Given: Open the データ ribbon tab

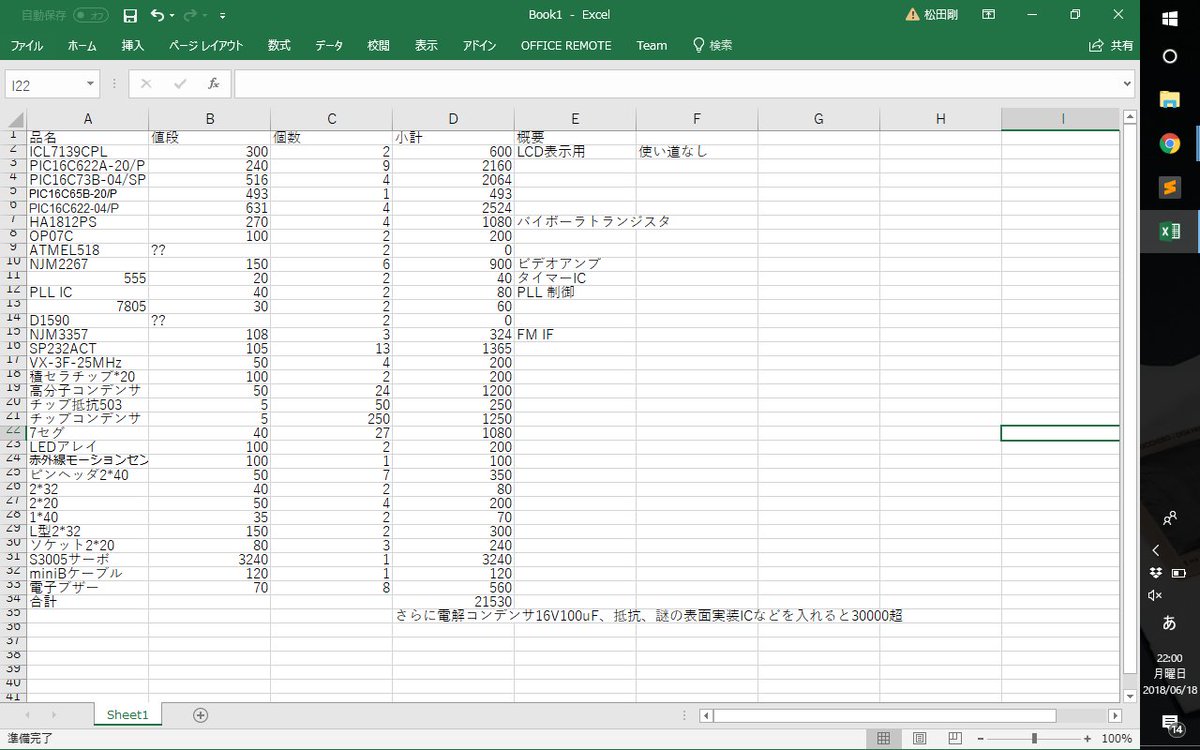Looking at the screenshot, I should (329, 45).
